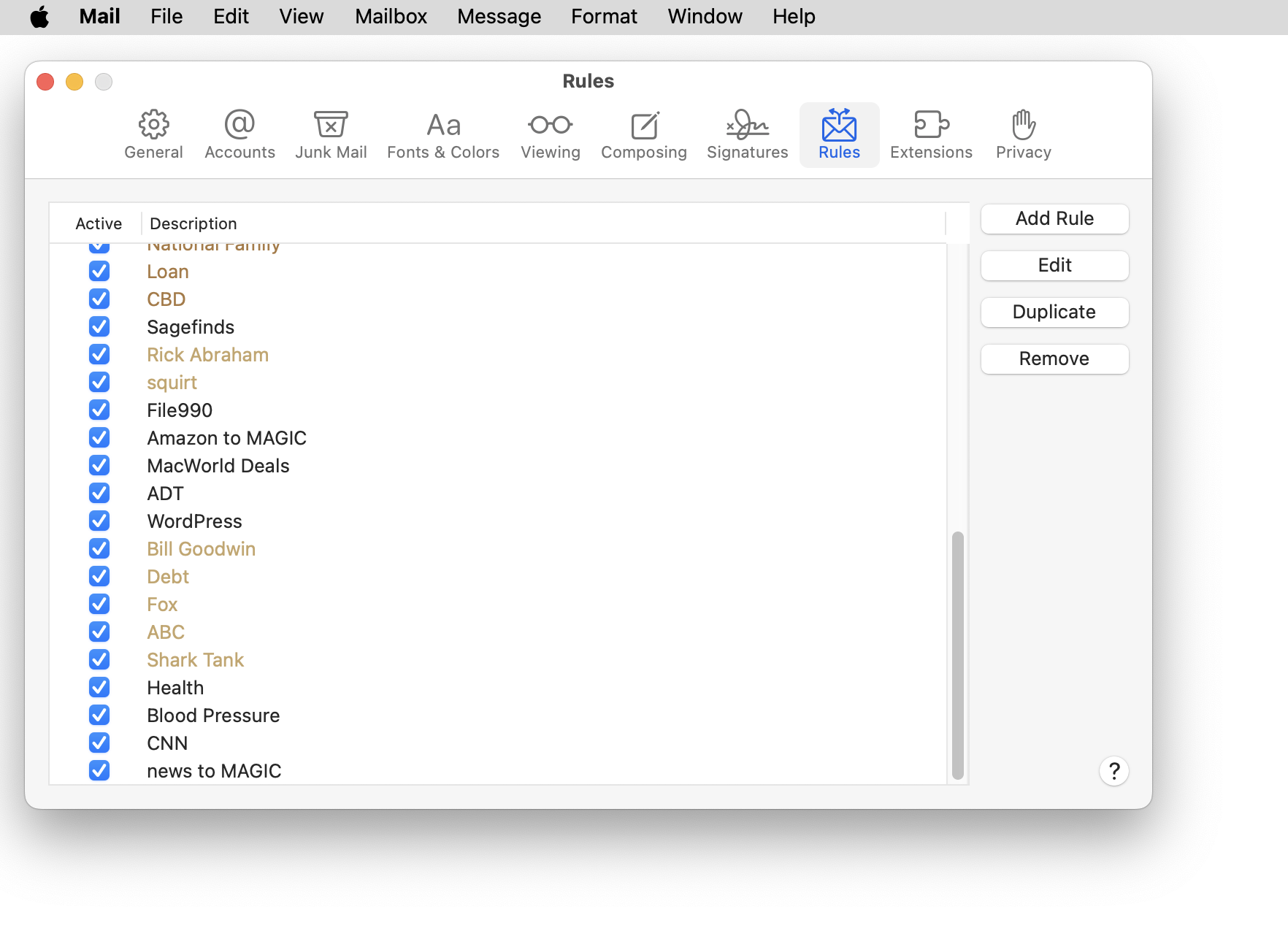Toggle the ABC rule checkbox
Viewport: 1288px width, 936px height.
[x=99, y=632]
